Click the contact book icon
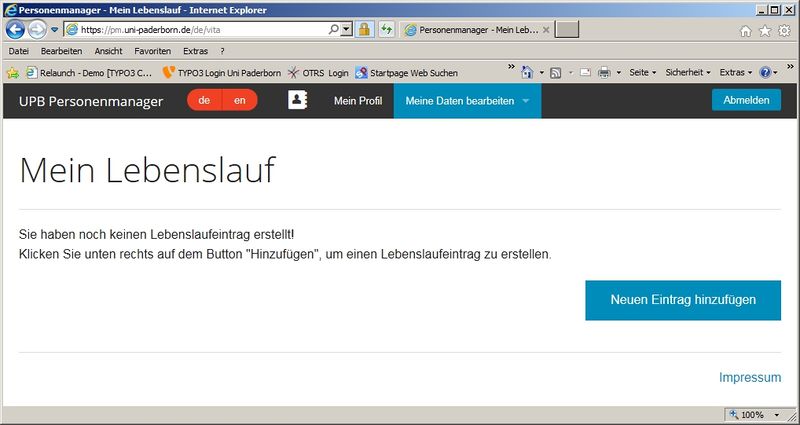Viewport: 800px width, 425px height. tap(297, 100)
